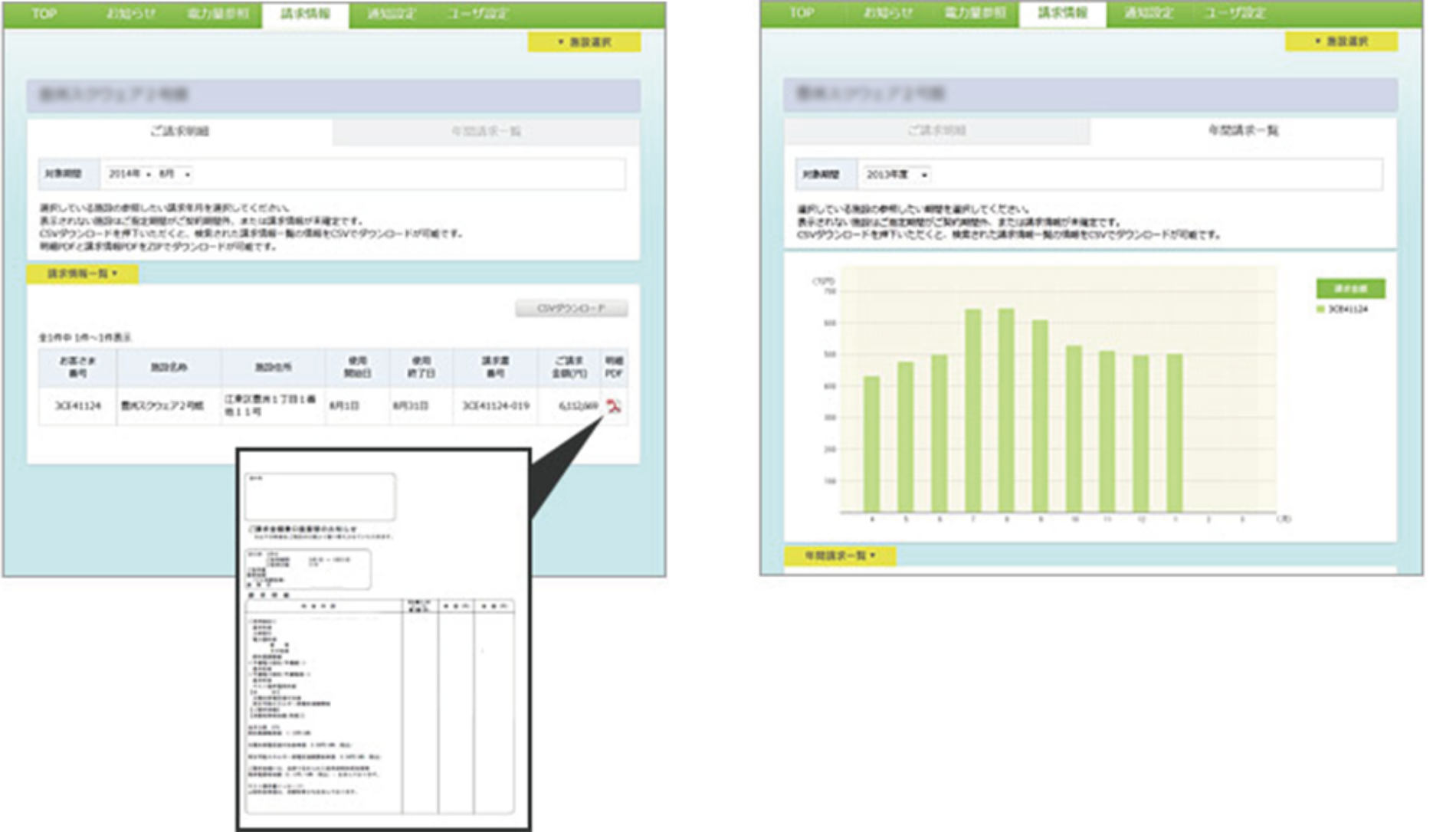The width and height of the screenshot is (1456, 832).
Task: Switch to 年間請求一覧 tab in left window
Action: 486,132
